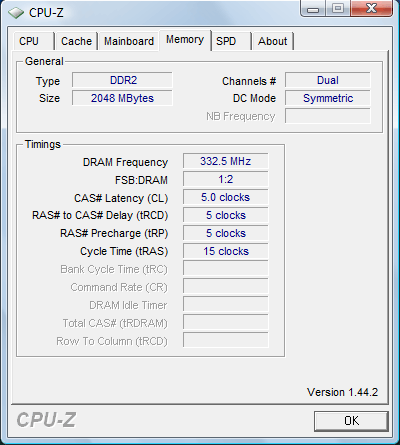Click the Size label in General
Viewport: 400px width, 445px height.
pyautogui.click(x=49, y=98)
